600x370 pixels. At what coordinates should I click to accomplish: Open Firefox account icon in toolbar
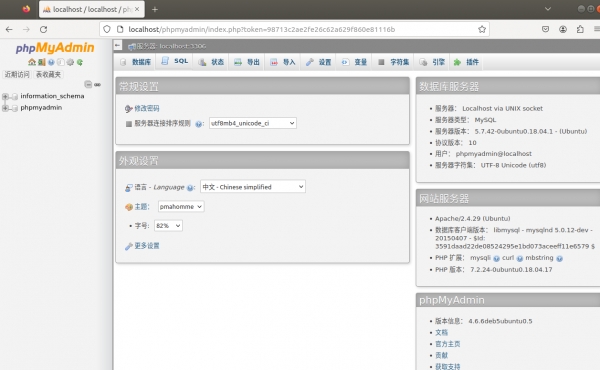point(563,29)
